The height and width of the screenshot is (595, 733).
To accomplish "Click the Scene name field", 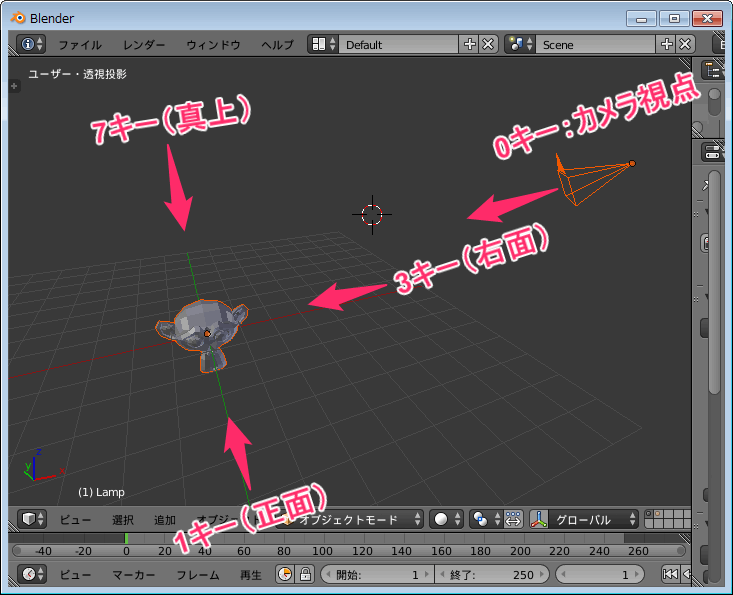I will click(x=596, y=44).
